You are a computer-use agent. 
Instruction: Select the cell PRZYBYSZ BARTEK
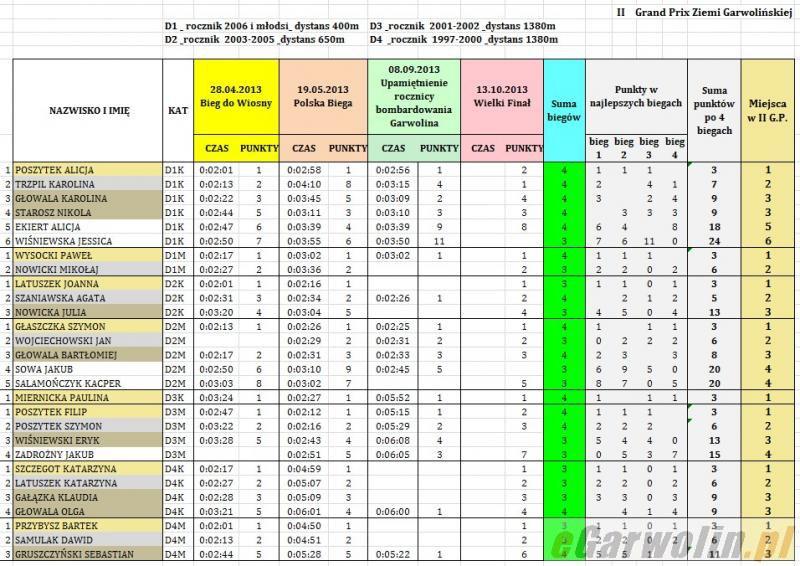pyautogui.click(x=88, y=526)
